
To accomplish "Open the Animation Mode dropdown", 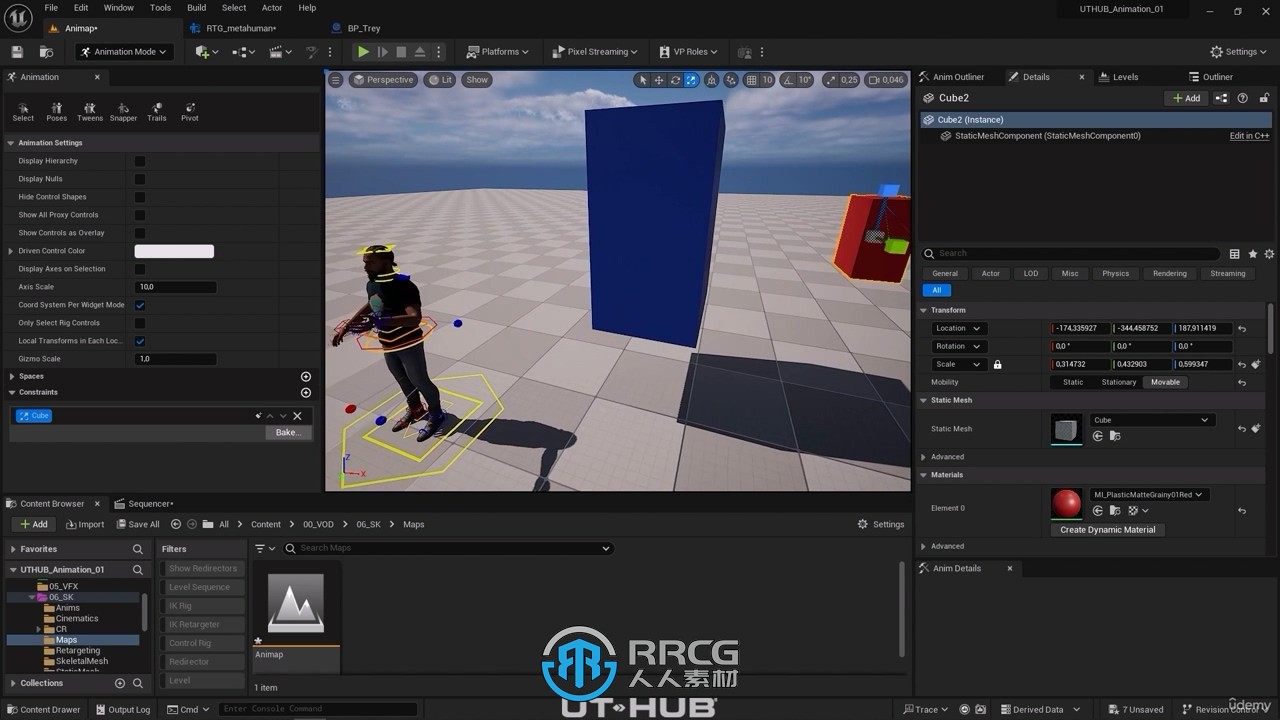I will click(124, 52).
